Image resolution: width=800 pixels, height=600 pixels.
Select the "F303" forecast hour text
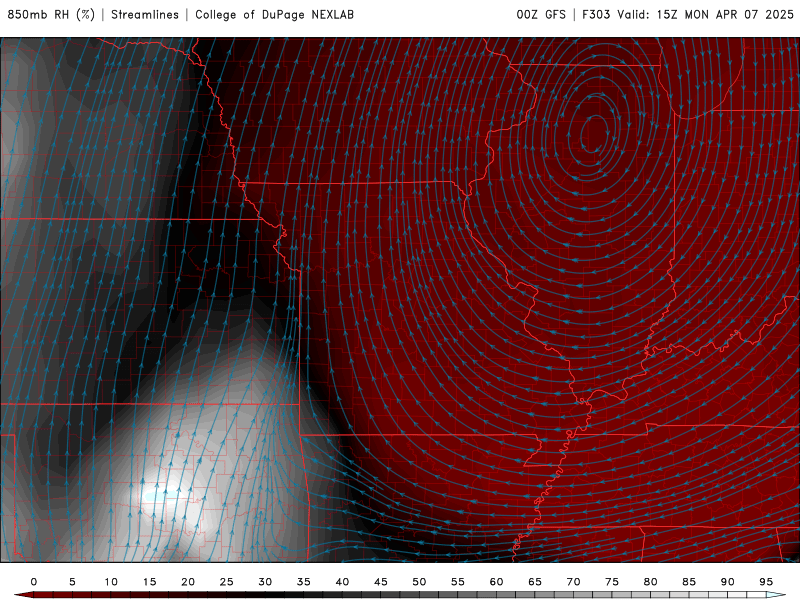596,14
